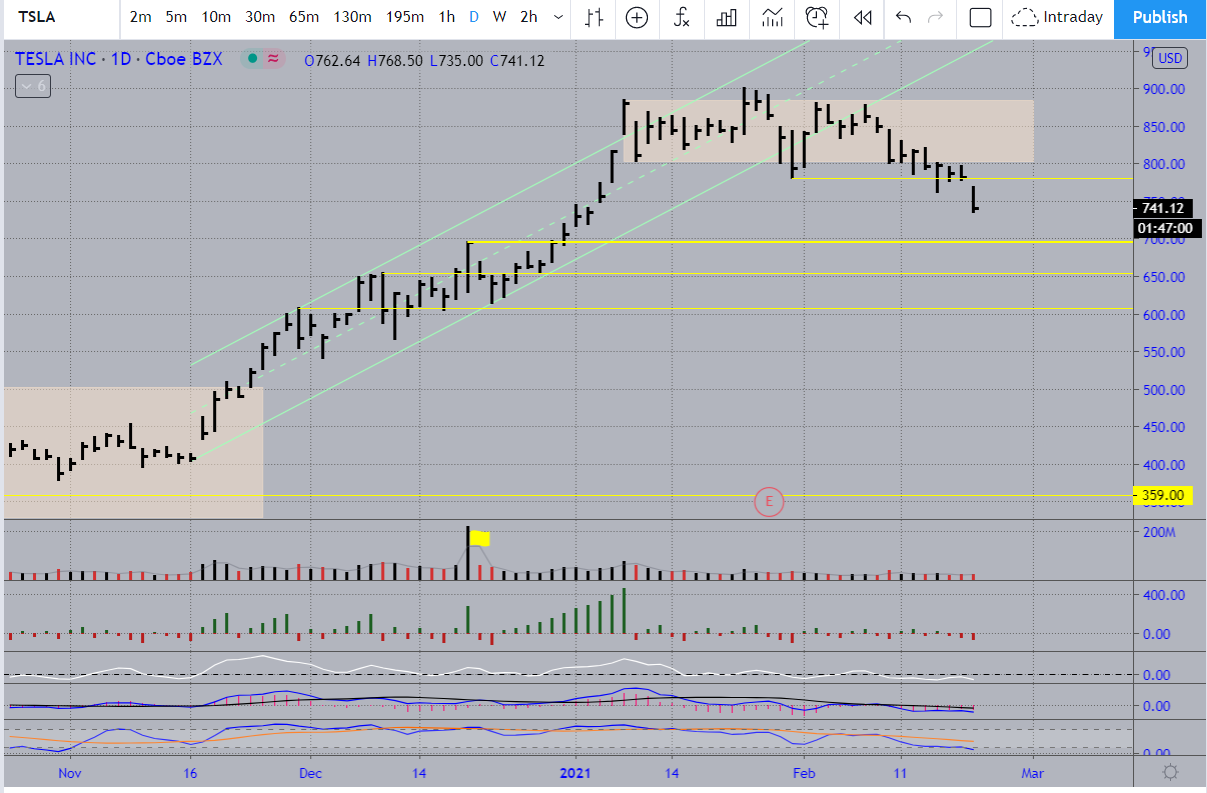Start bar replay with the rewind icon
The height and width of the screenshot is (793, 1207).
862,17
